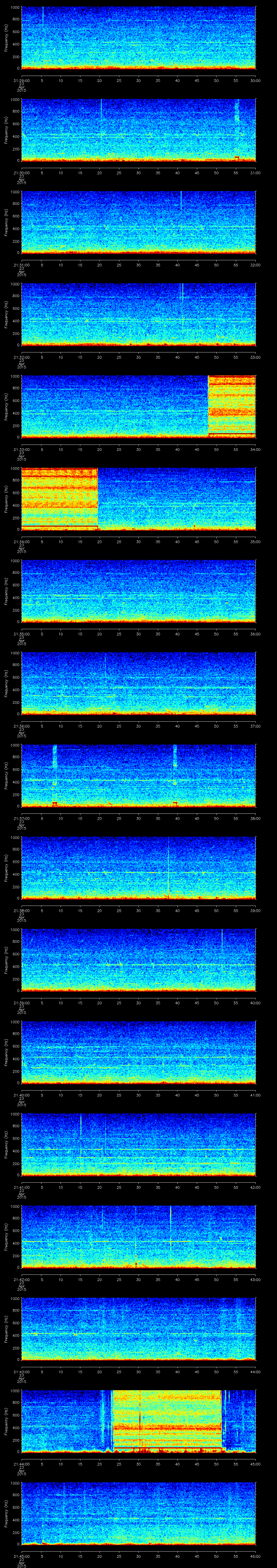Click the "21:45:00" start time label
The height and width of the screenshot is (1568, 277).
pos(21,1556)
